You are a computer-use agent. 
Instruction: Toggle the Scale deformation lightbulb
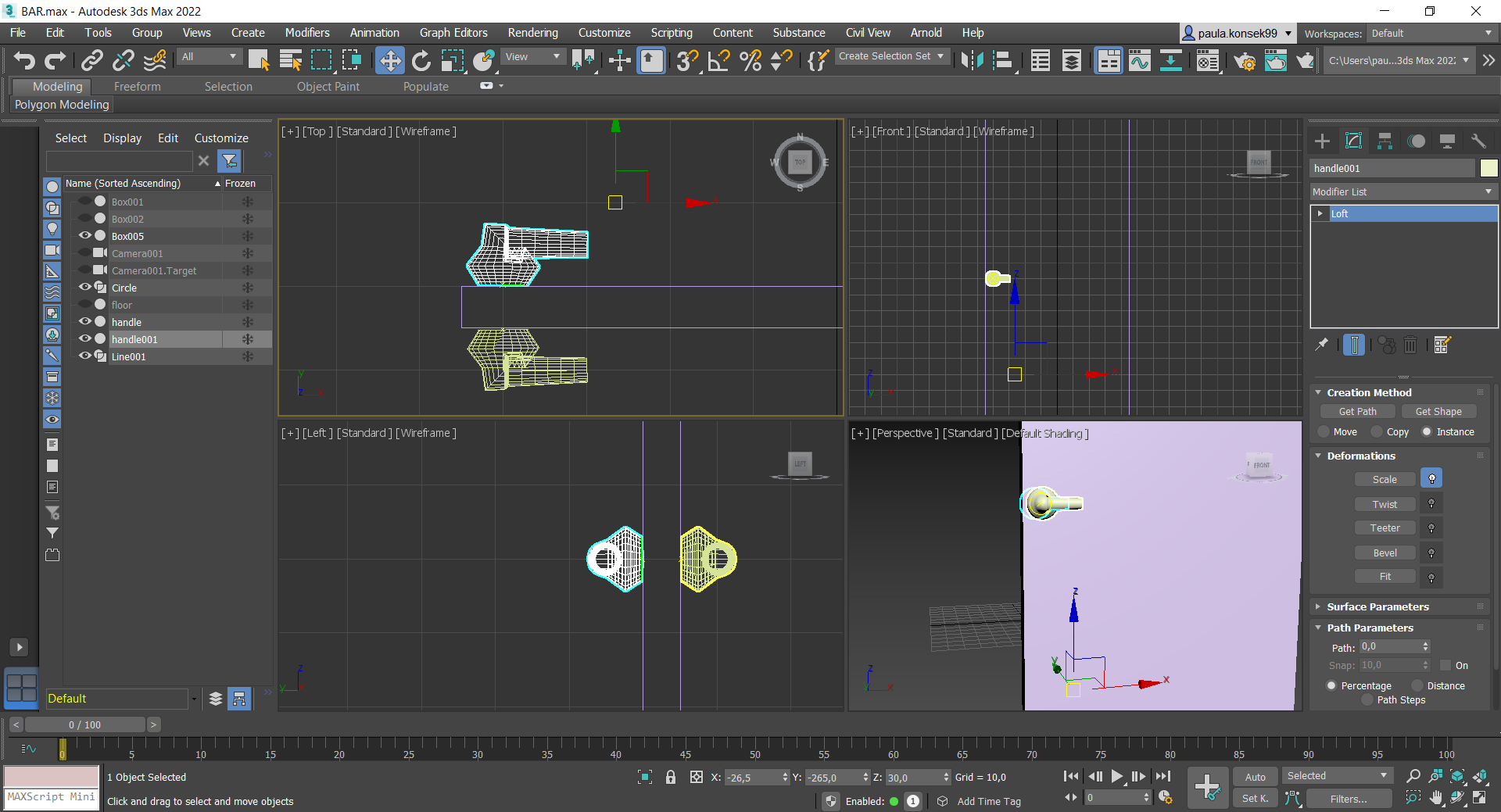[x=1431, y=479]
